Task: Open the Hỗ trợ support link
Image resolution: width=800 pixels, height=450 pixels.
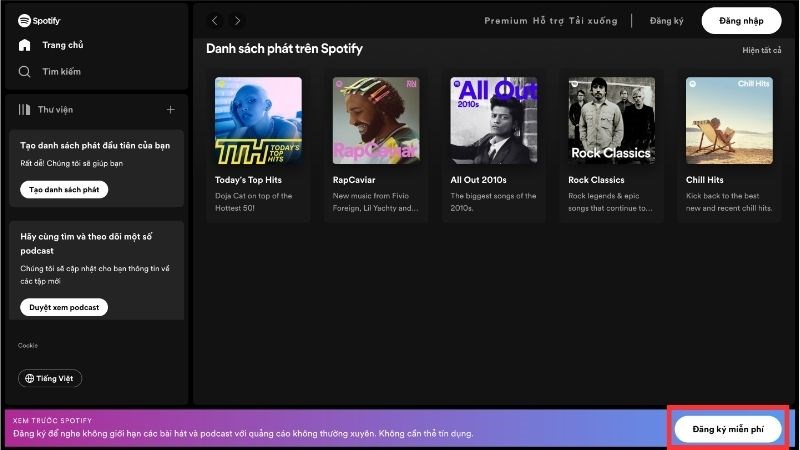Action: 548,20
